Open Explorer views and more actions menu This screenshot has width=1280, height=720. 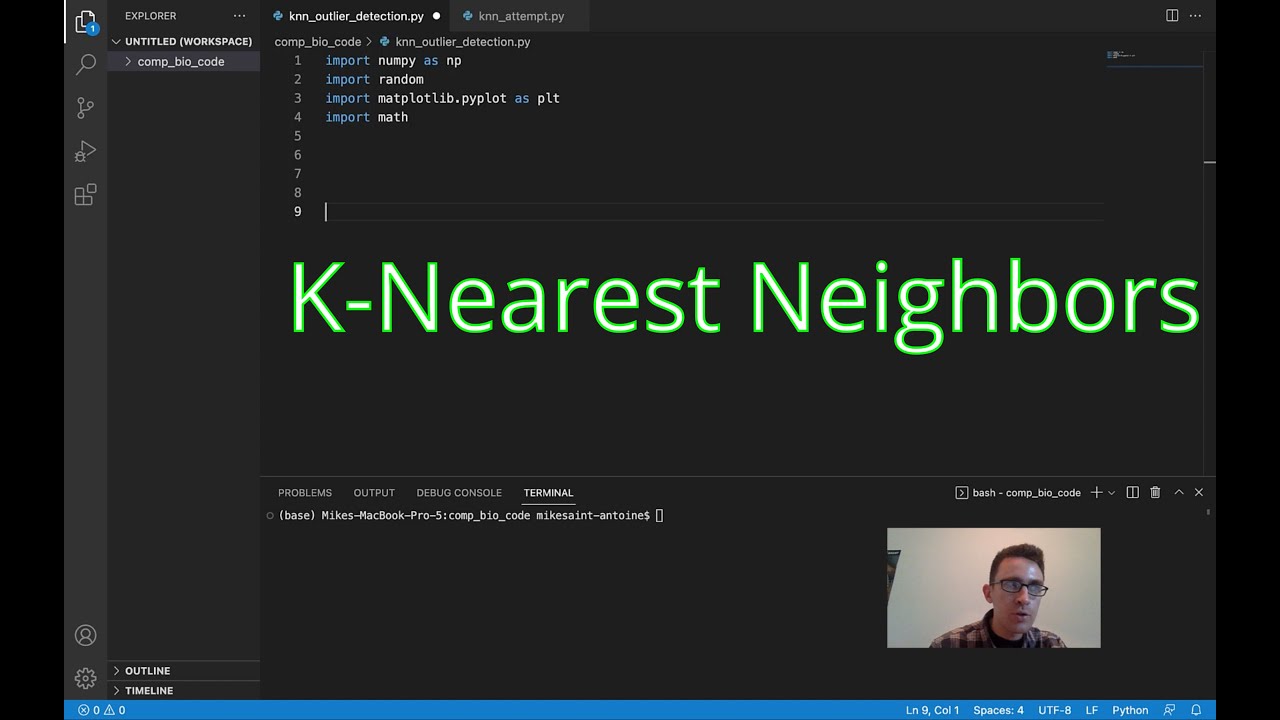[x=239, y=16]
